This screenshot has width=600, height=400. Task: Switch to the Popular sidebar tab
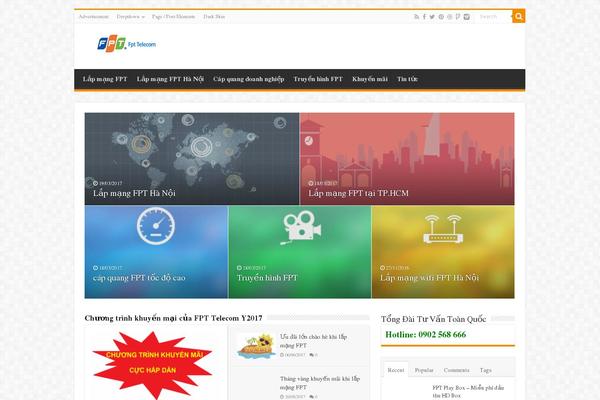click(424, 370)
